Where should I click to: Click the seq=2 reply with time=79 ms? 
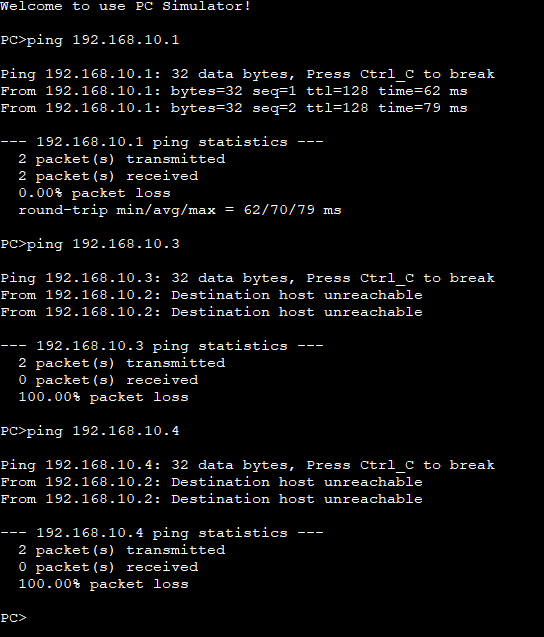tap(234, 108)
